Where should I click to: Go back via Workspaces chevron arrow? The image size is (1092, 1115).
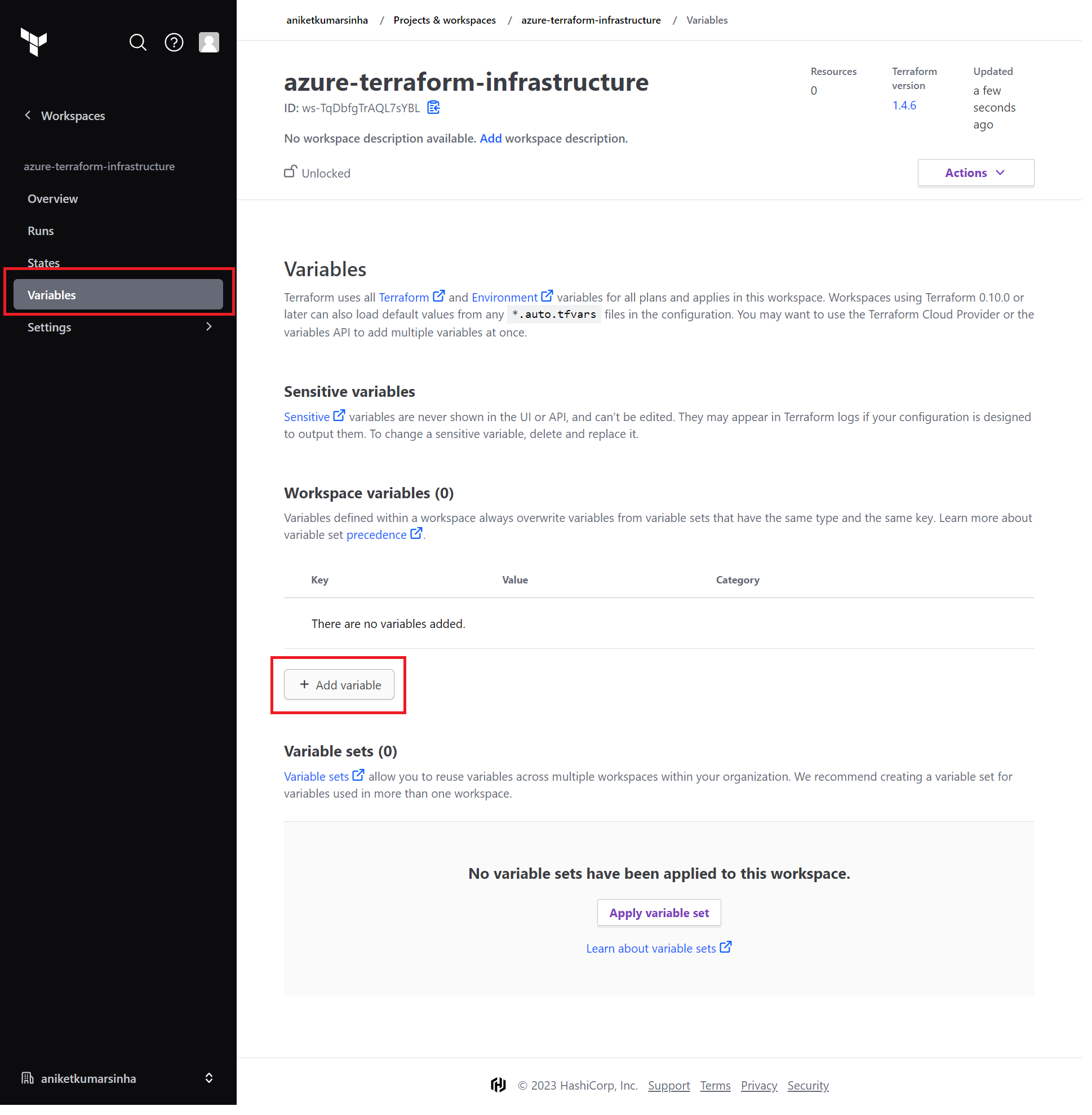(x=28, y=116)
